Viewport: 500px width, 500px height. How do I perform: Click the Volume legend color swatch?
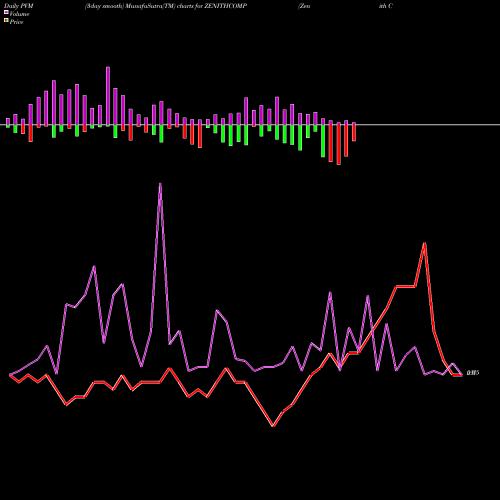pyautogui.click(x=6, y=13)
